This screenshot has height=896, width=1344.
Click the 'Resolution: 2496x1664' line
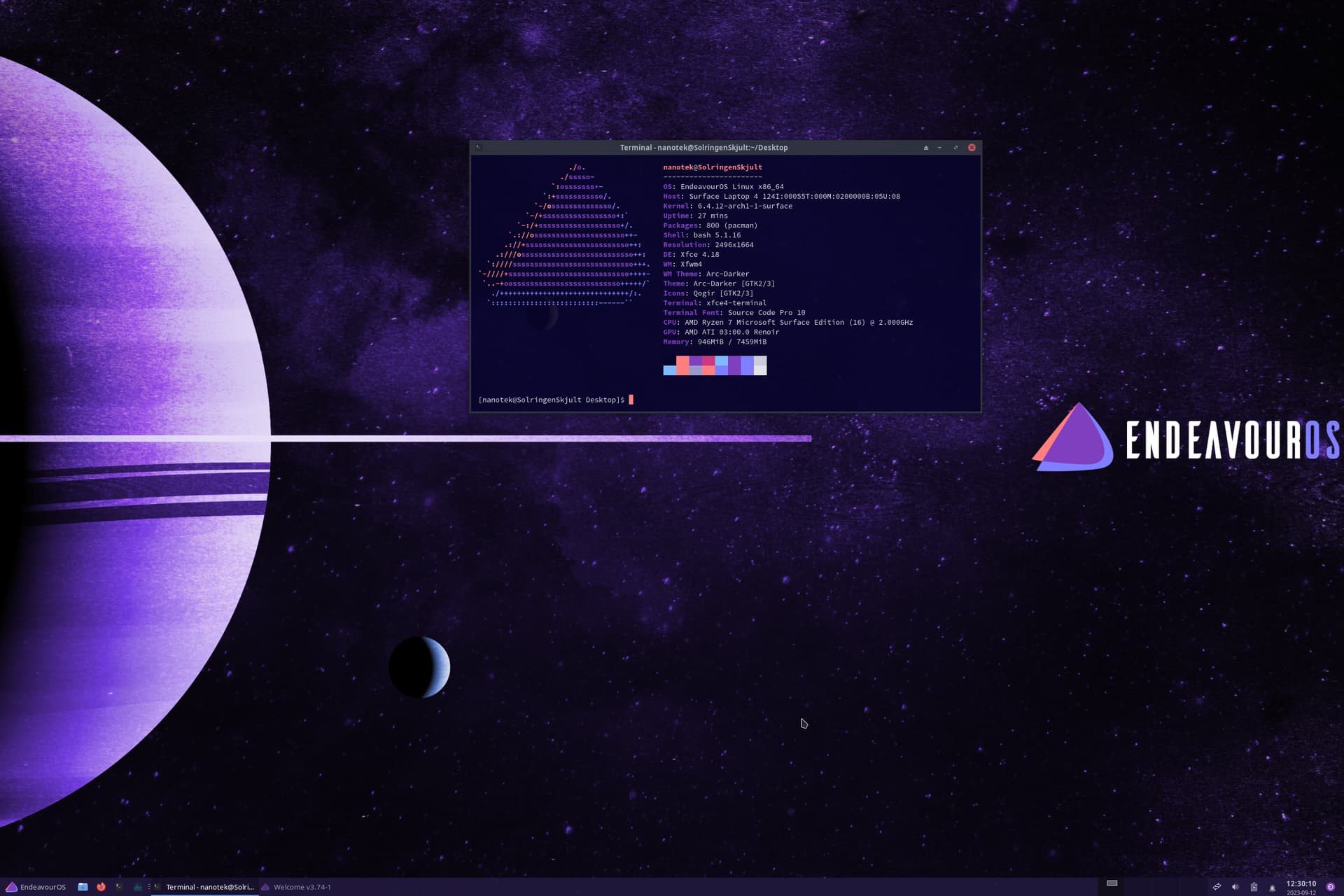point(708,245)
